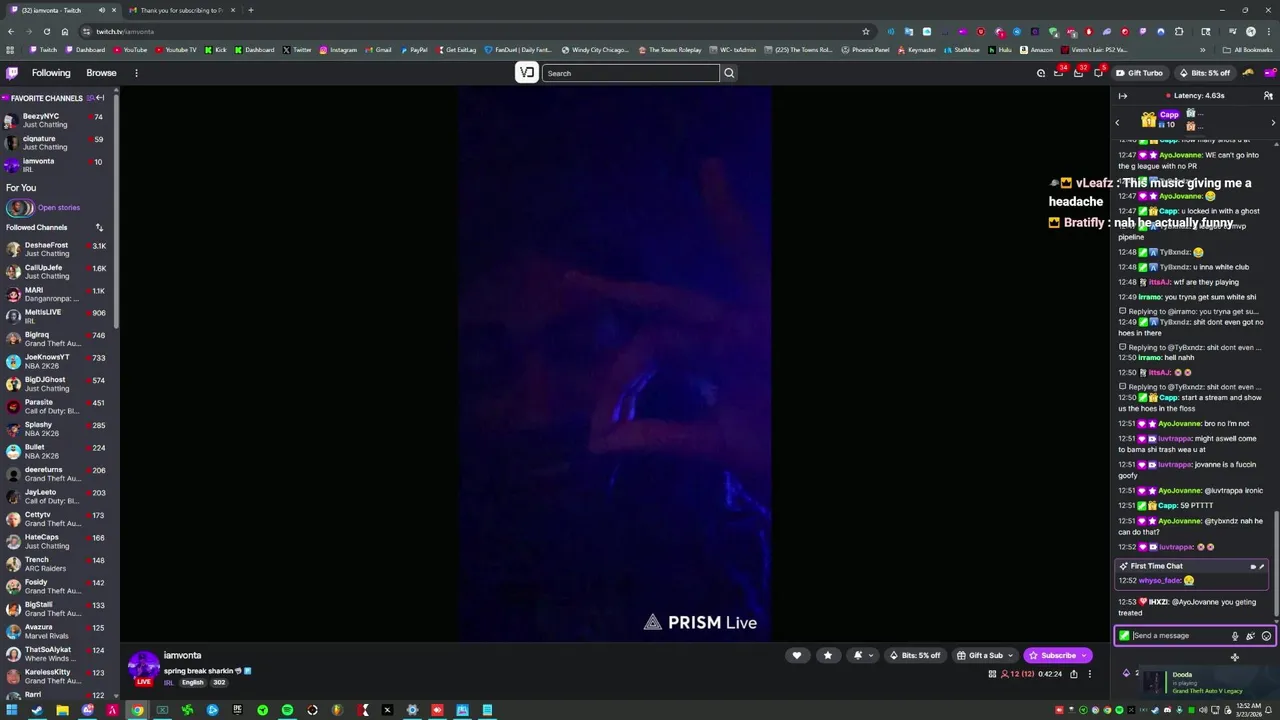
Task: Open All Bookmarks folder
Action: coord(1248,50)
